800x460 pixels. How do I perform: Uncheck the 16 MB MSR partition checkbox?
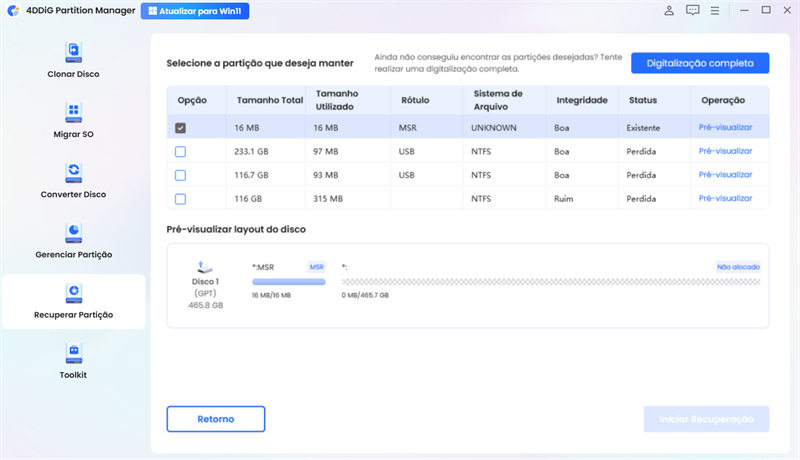[180, 128]
